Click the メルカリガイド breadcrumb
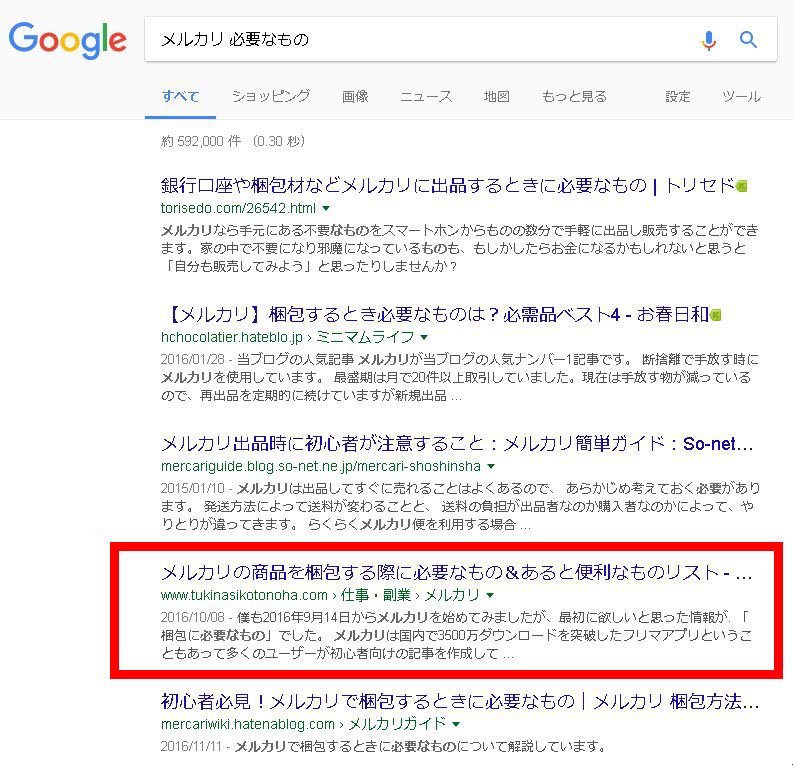The width and height of the screenshot is (793, 765). click(397, 724)
